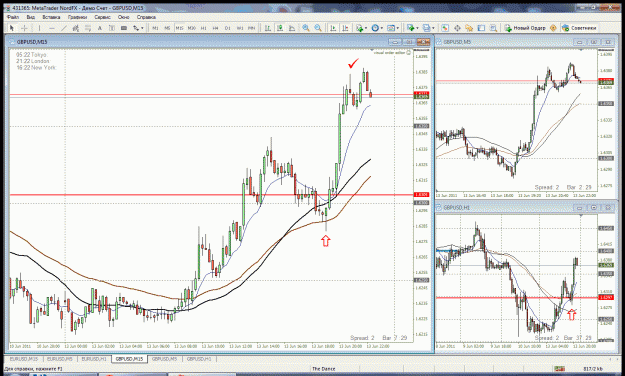Set chart type to line chart
Image resolution: width=625 pixels, height=376 pixels.
[x=292, y=28]
